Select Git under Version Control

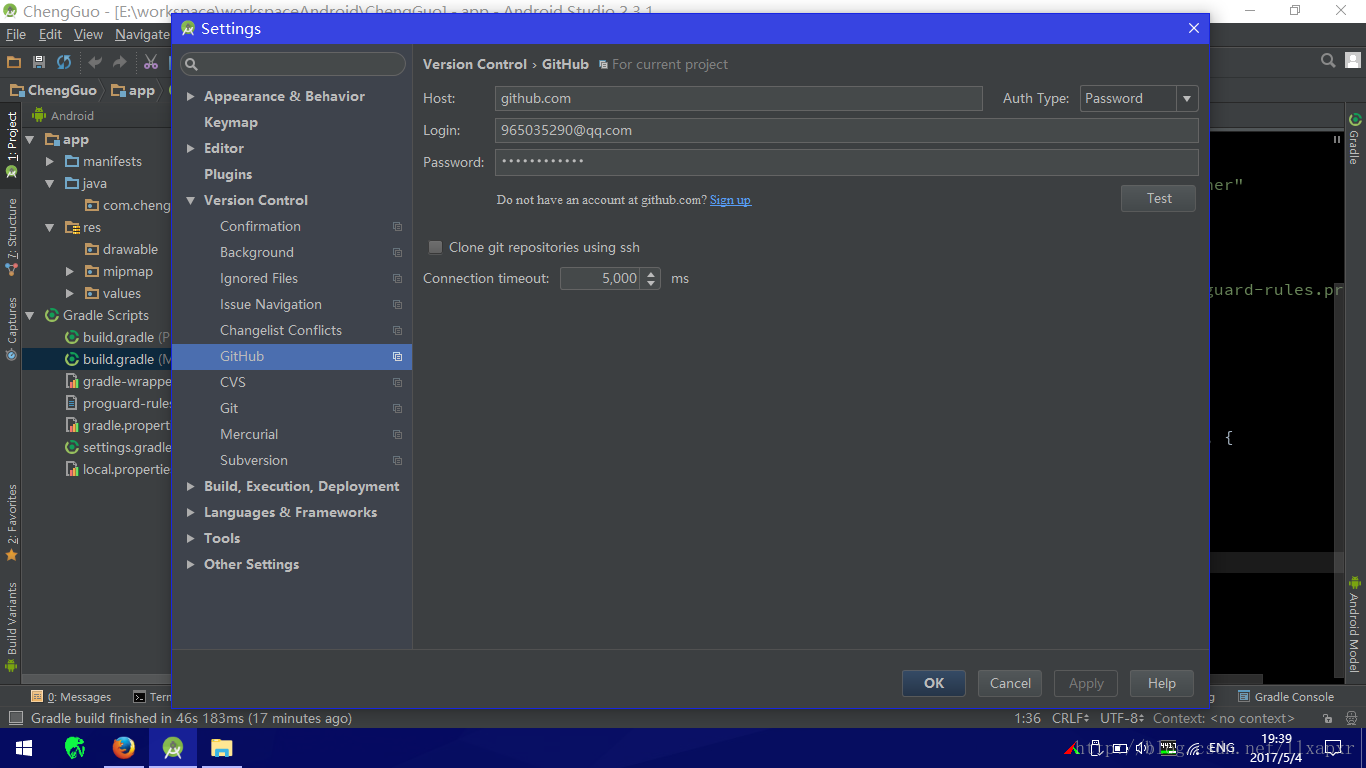tap(229, 409)
